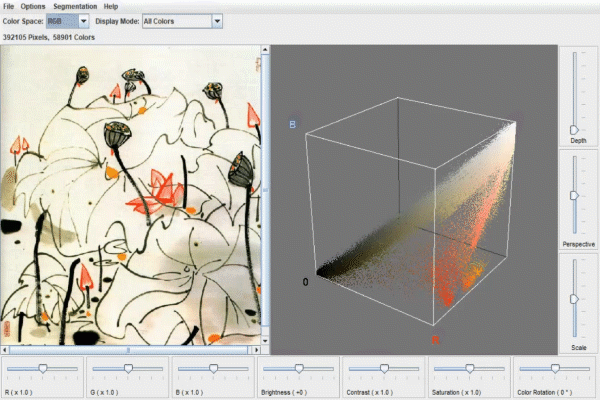Click the 0 origin label of cube

305,282
